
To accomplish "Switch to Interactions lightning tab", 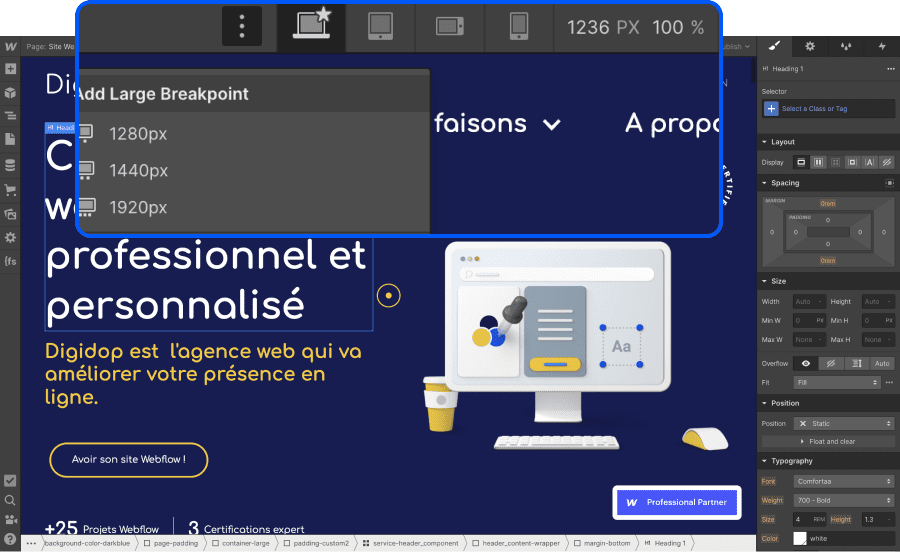I will pos(882,46).
